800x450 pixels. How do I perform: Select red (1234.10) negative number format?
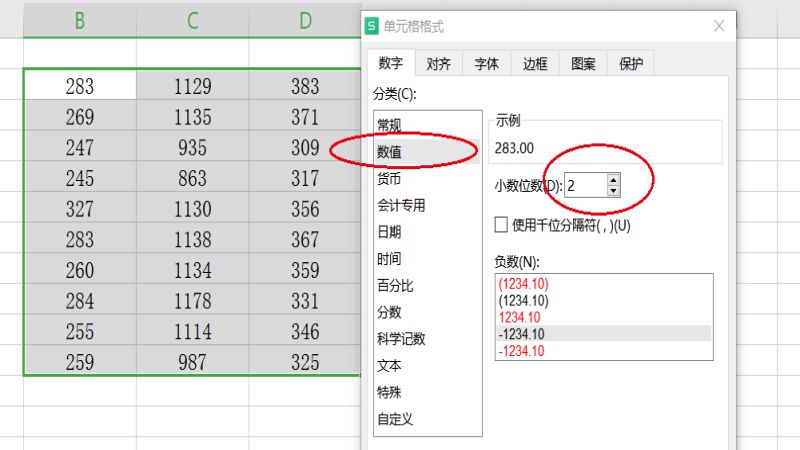(522, 284)
